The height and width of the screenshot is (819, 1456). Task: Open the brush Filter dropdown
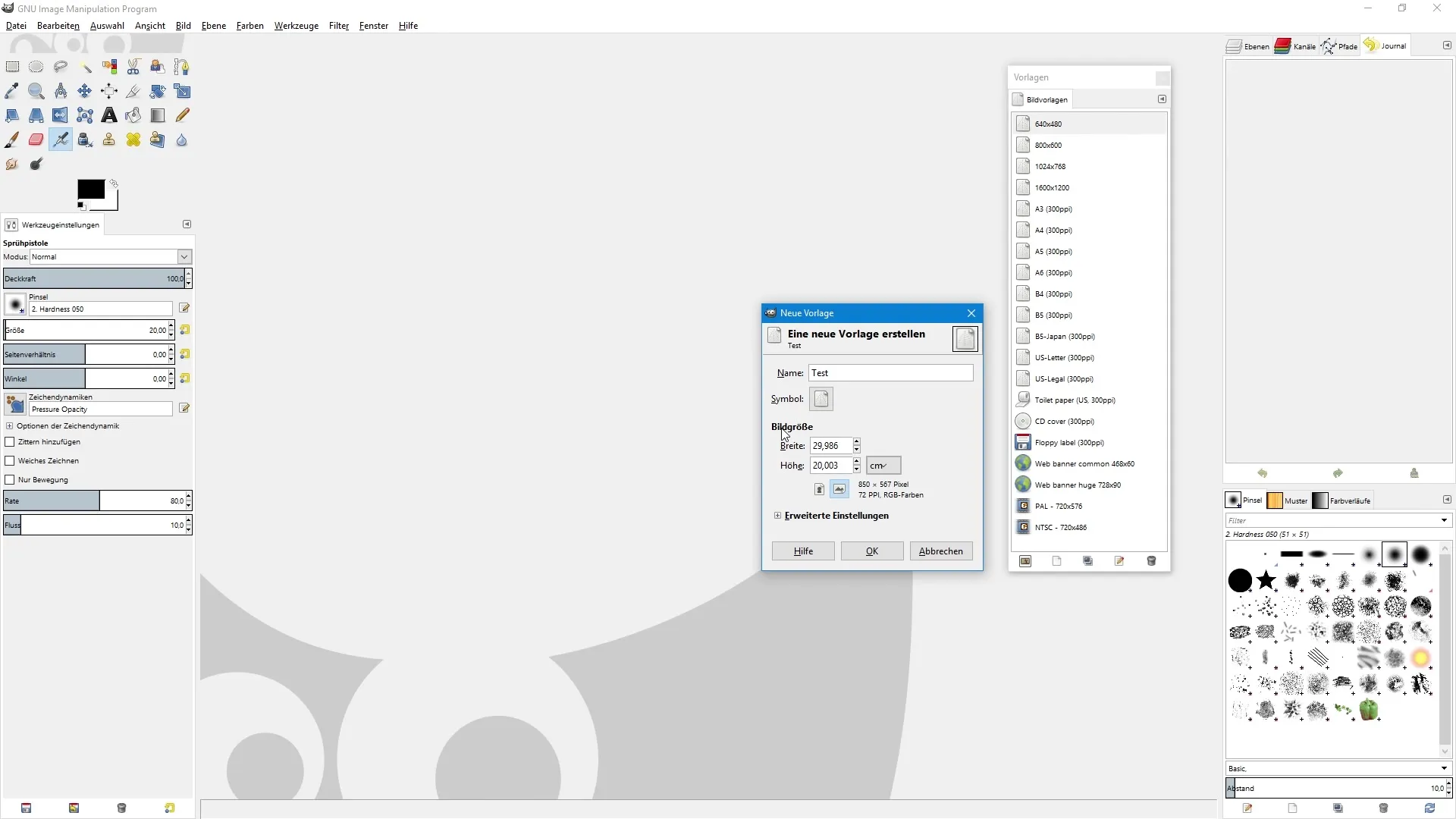pos(1444,520)
